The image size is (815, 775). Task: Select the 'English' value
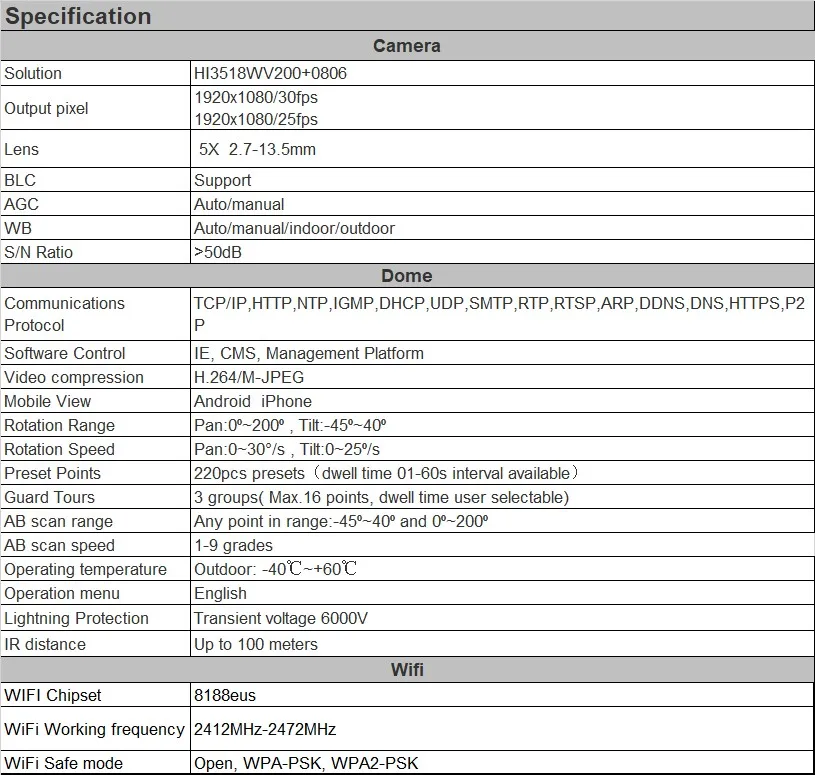pyautogui.click(x=220, y=594)
